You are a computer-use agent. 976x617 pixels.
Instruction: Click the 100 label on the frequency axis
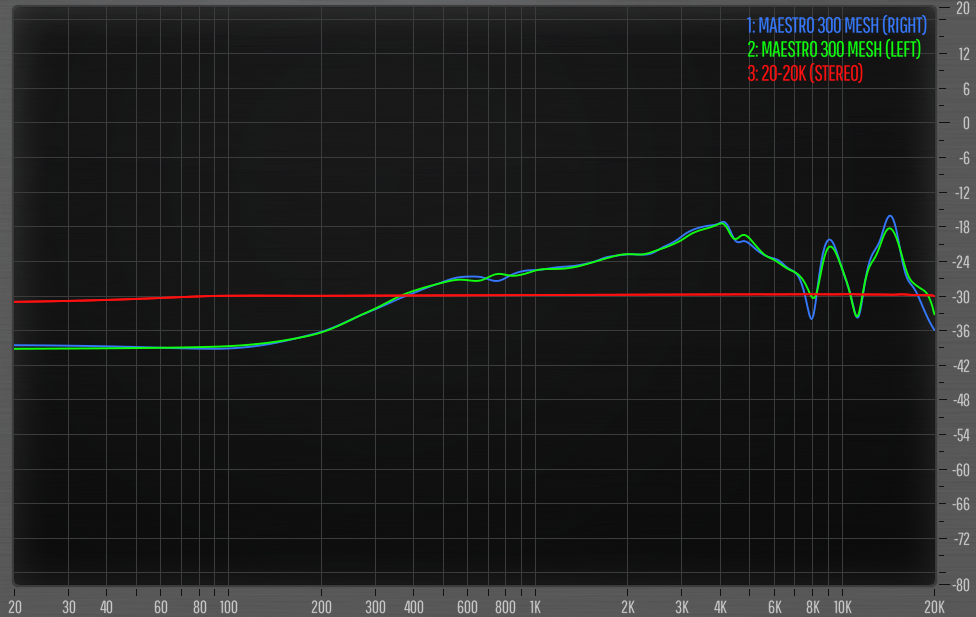[x=228, y=607]
